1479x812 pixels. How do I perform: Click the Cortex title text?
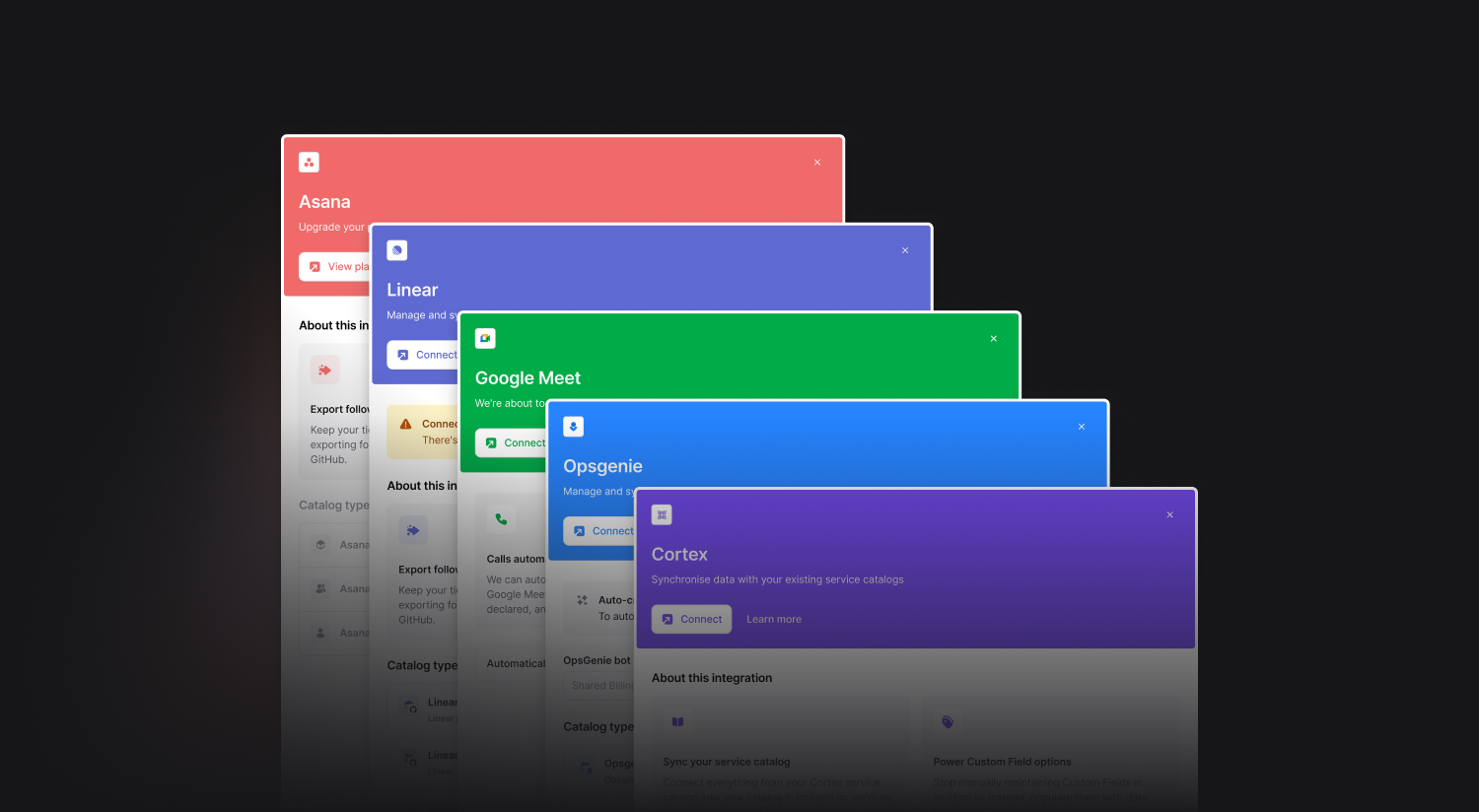tap(679, 555)
